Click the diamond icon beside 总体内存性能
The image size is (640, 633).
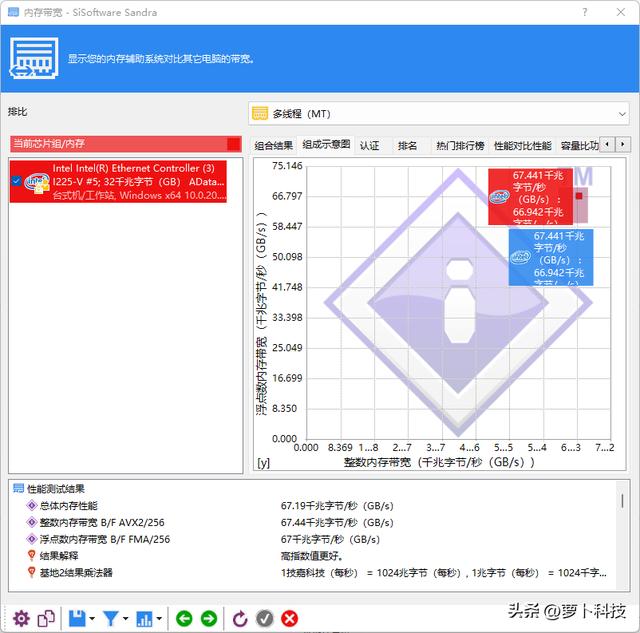click(x=31, y=506)
